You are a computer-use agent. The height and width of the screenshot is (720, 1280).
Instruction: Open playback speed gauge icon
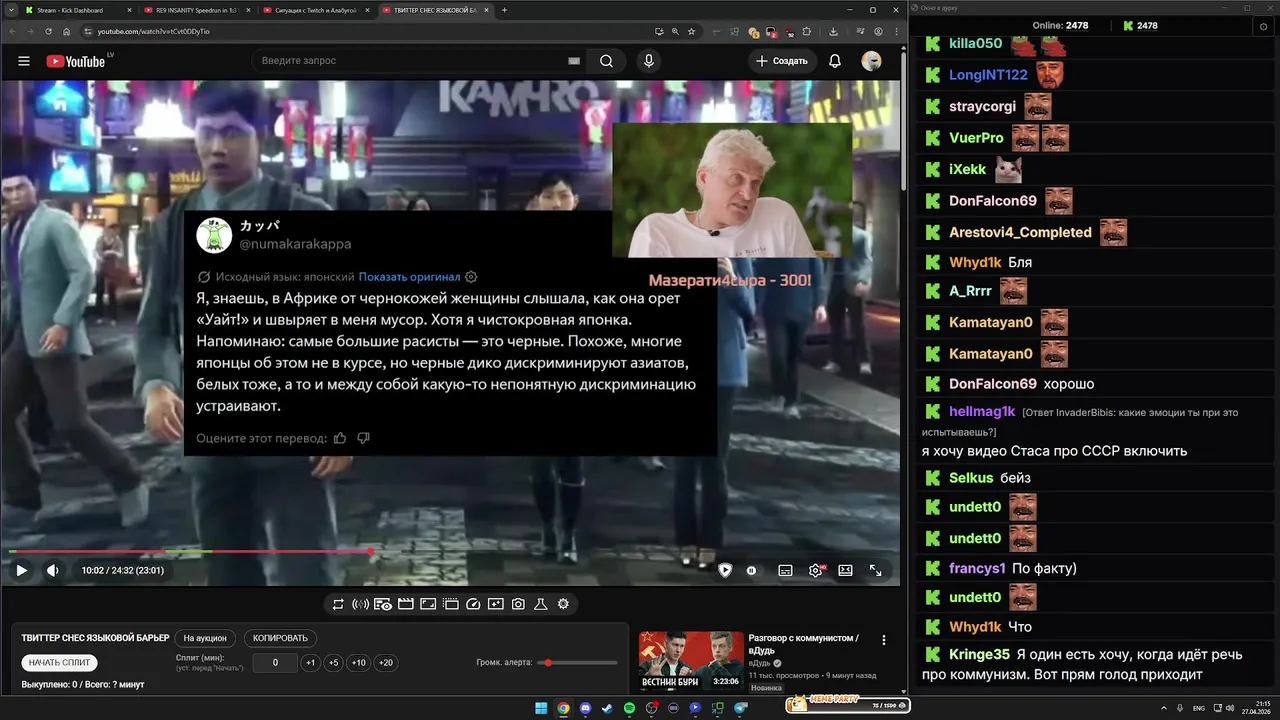473,604
